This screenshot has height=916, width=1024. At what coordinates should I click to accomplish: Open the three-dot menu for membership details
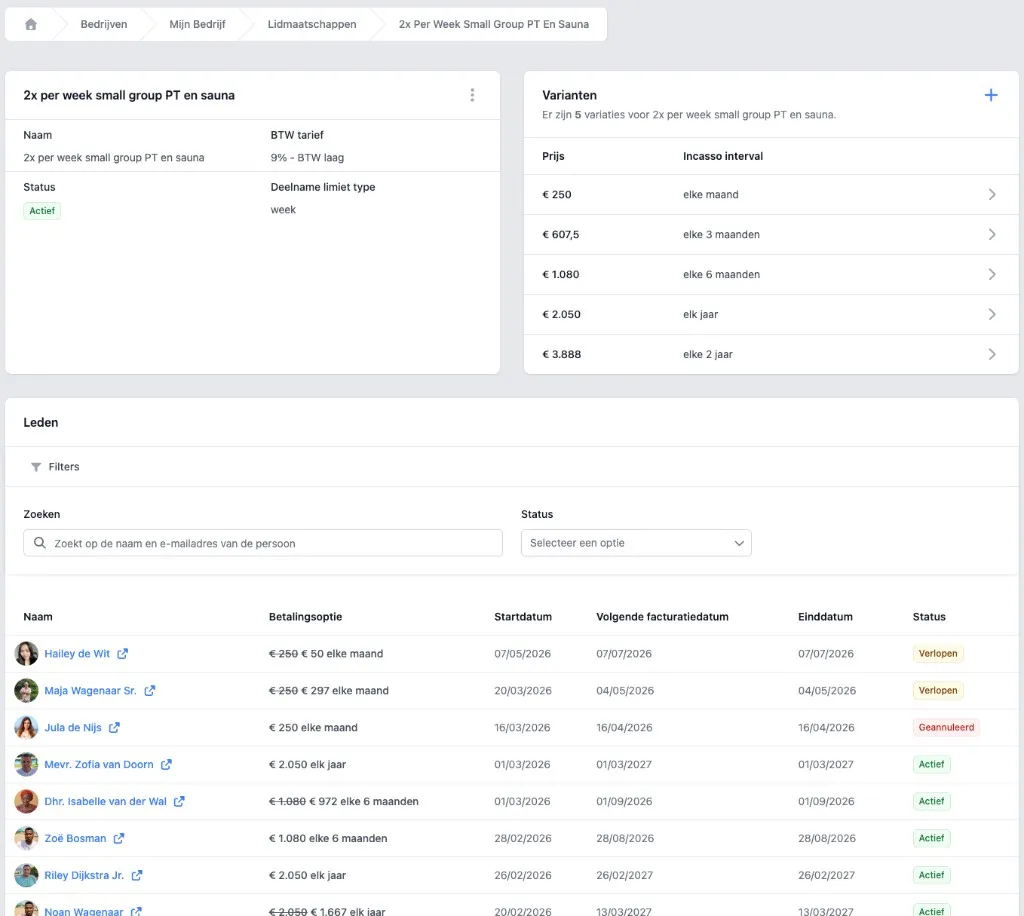[472, 95]
